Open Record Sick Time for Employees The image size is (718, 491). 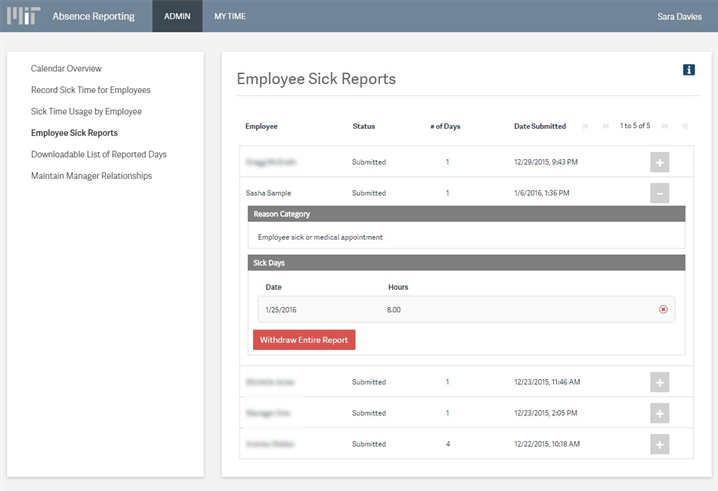(x=91, y=90)
